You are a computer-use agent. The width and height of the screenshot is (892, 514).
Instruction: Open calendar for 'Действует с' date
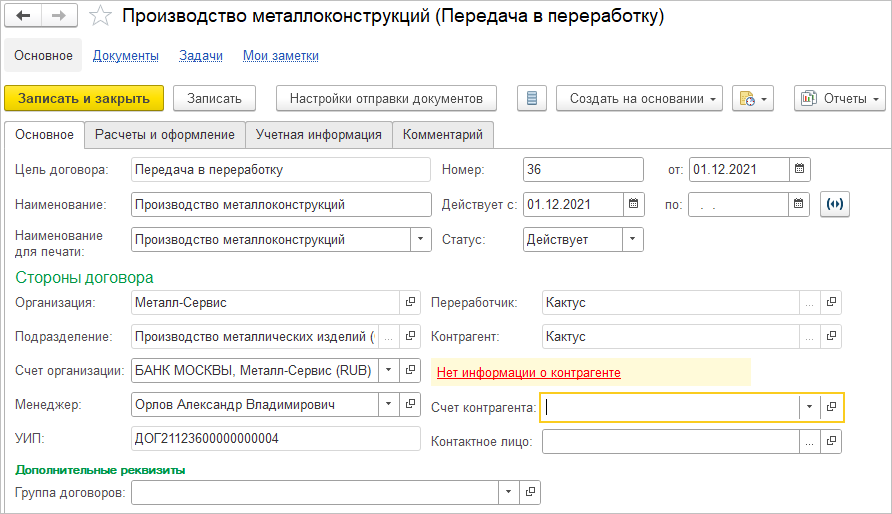click(634, 204)
